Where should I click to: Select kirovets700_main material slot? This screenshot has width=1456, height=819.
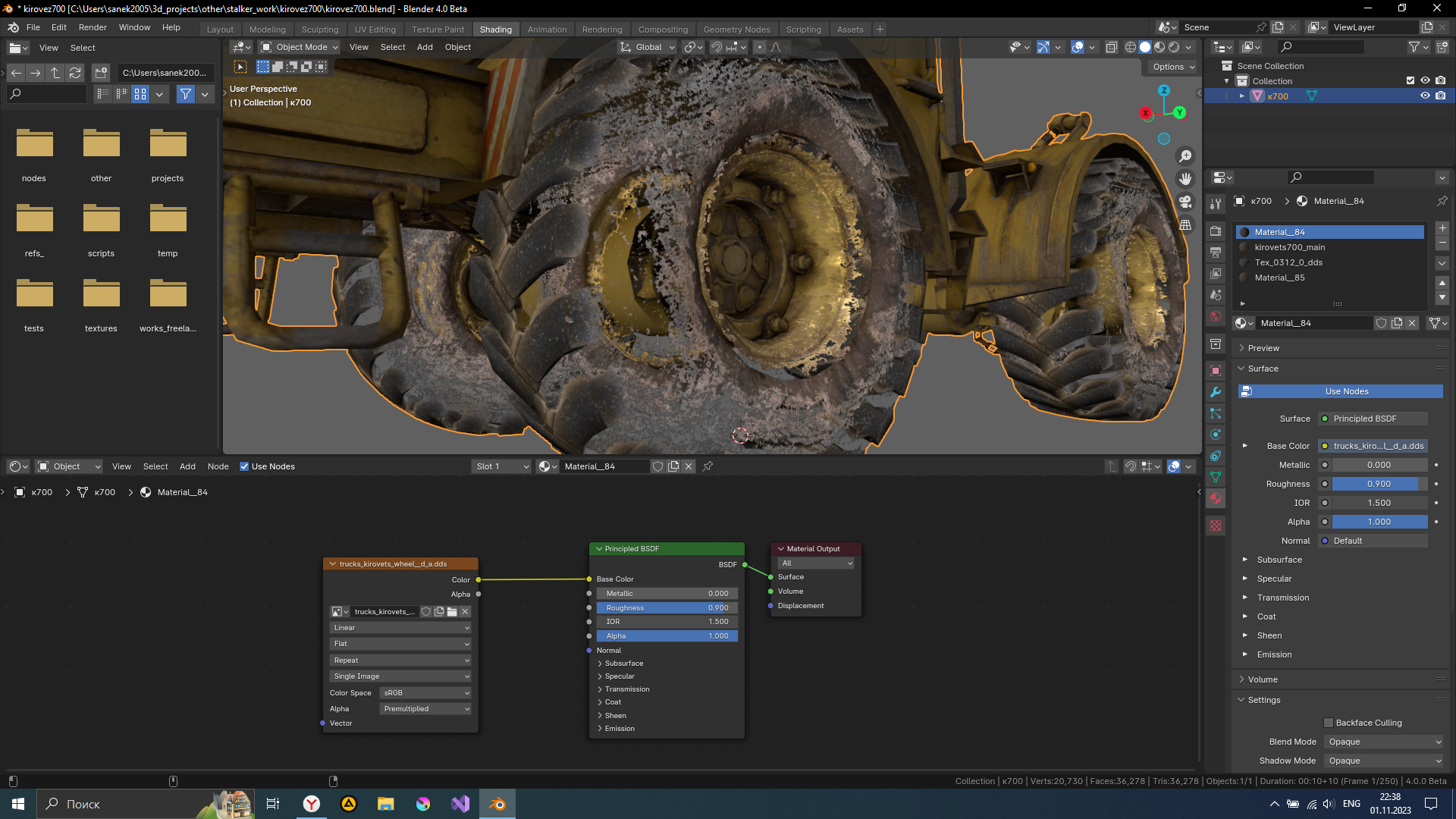pos(1330,247)
